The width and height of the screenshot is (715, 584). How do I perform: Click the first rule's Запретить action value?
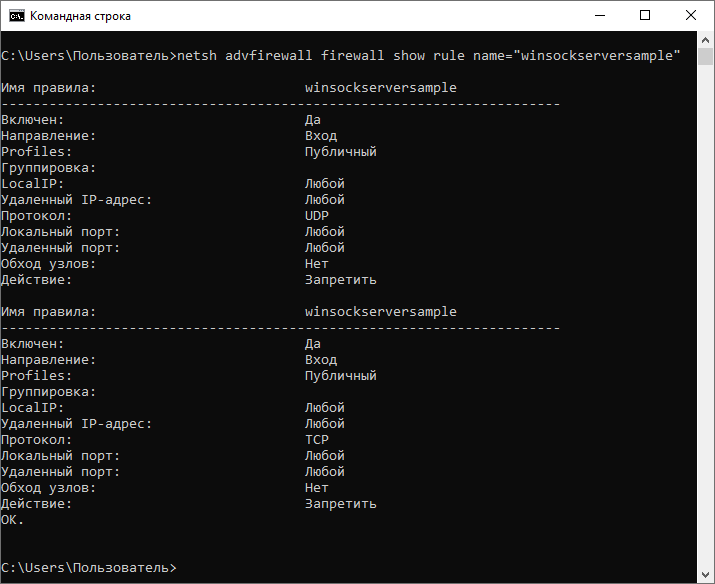(x=340, y=280)
